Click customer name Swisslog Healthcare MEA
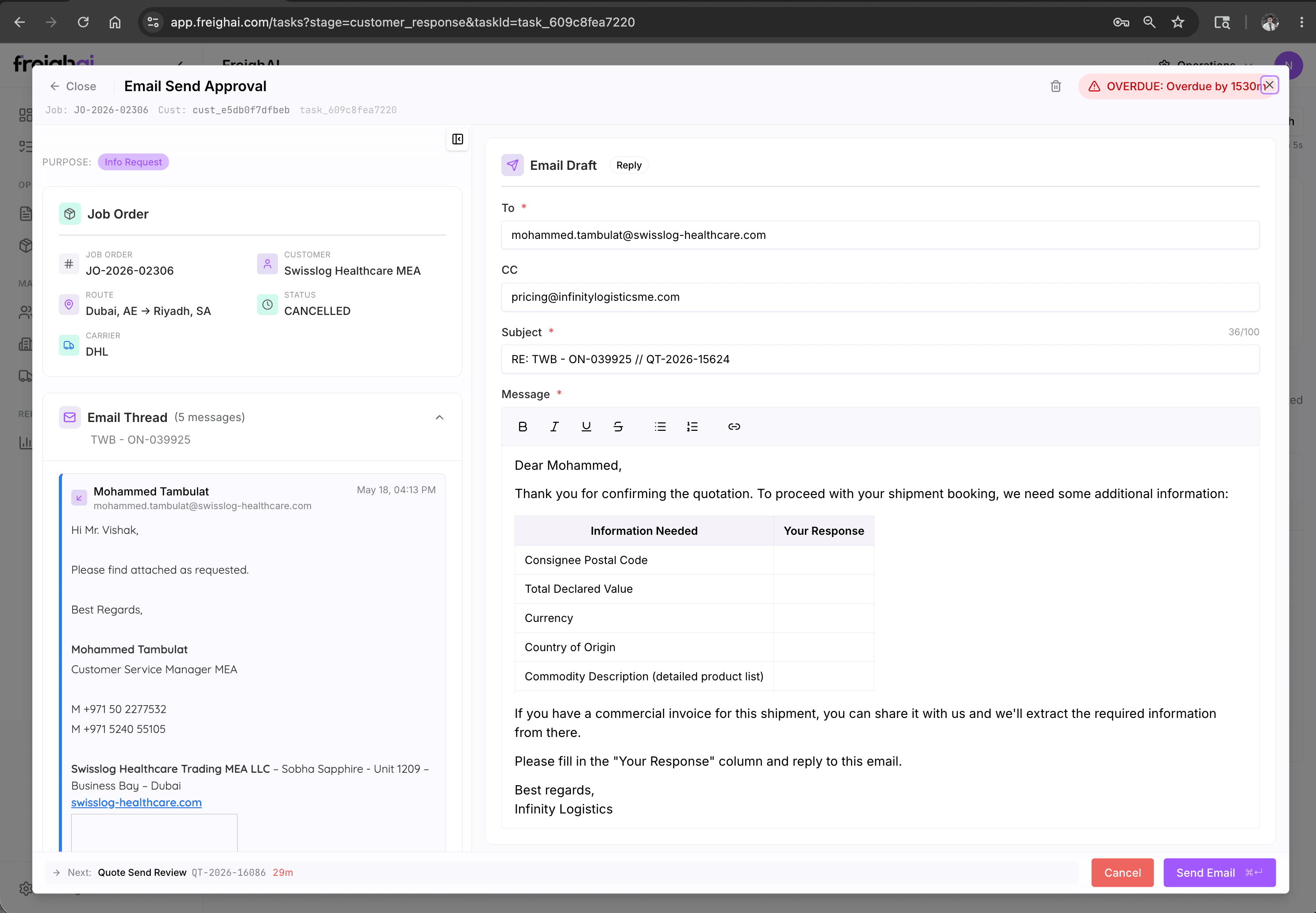Image resolution: width=1316 pixels, height=913 pixels. pos(352,271)
